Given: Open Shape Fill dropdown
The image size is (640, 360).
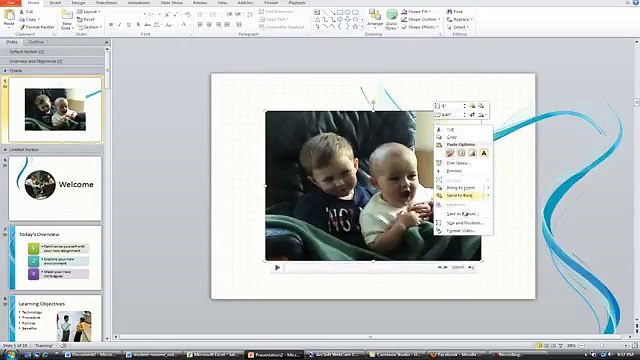Looking at the screenshot, I should click(417, 11).
